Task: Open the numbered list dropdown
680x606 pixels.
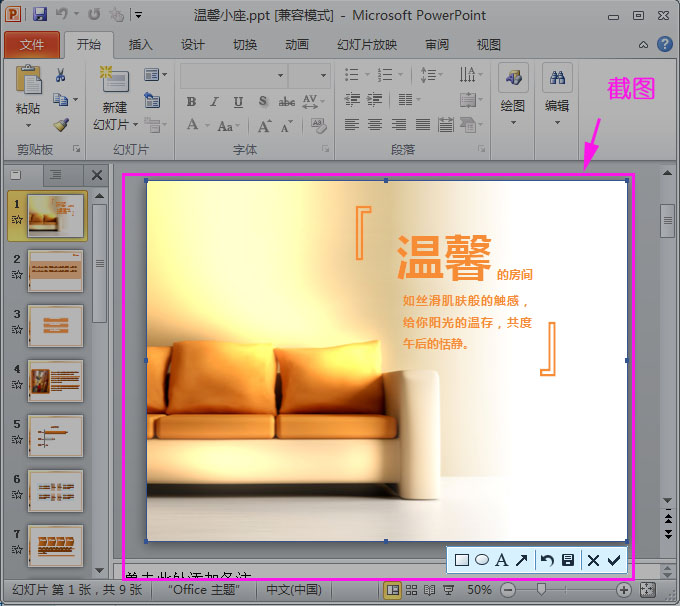Action: tap(400, 75)
